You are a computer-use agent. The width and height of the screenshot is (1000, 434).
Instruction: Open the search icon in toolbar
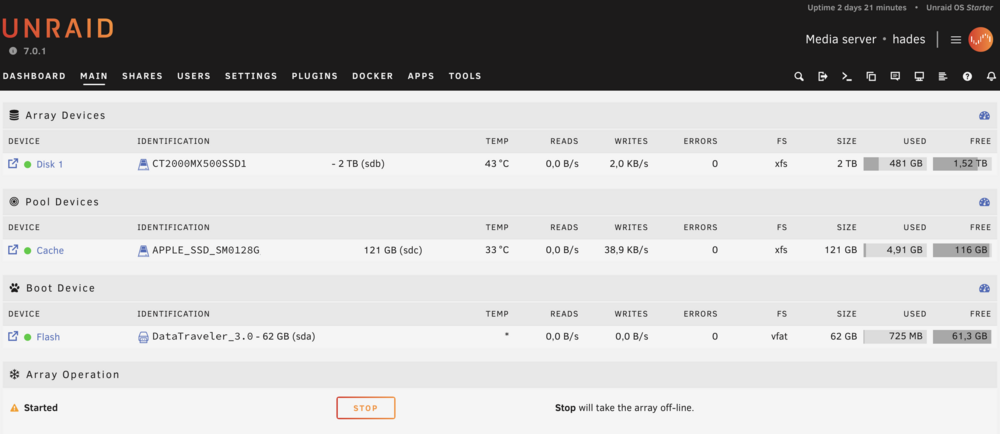pos(798,76)
